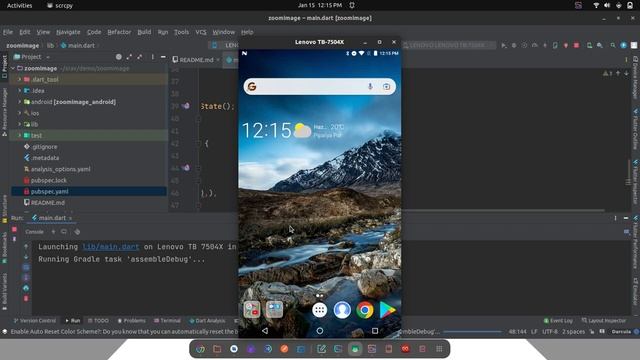Screen dimensions: 640x360
Task: Open the File menu
Action: (x=8, y=32)
